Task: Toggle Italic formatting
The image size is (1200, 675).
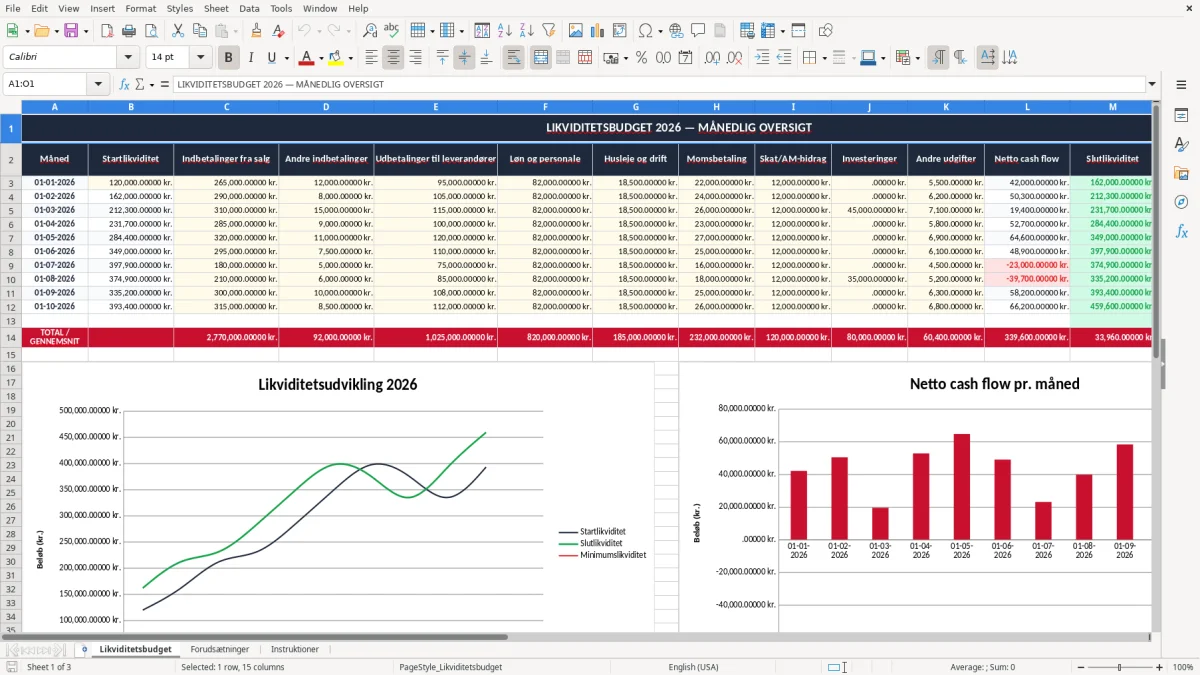Action: [250, 58]
